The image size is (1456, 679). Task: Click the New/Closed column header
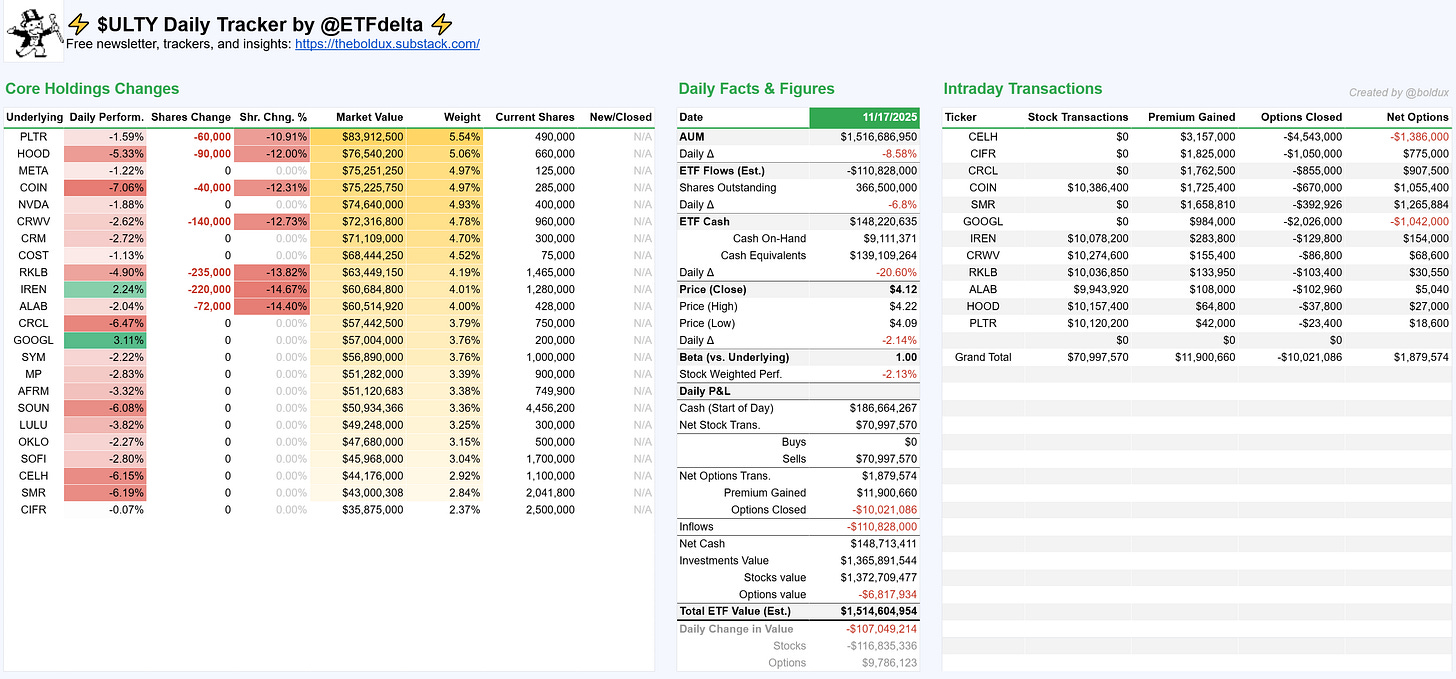(x=620, y=117)
